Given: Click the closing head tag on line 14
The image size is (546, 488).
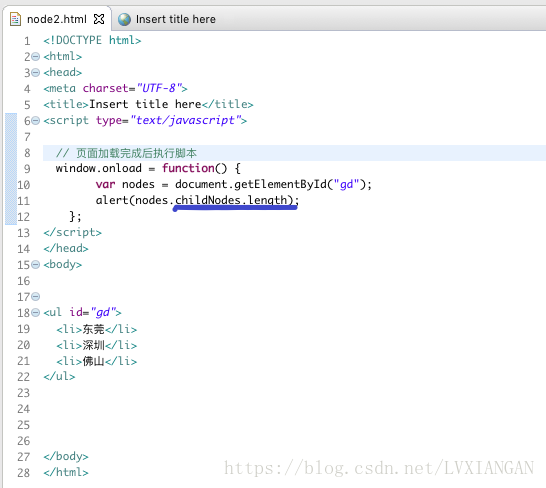Looking at the screenshot, I should pyautogui.click(x=66, y=248).
